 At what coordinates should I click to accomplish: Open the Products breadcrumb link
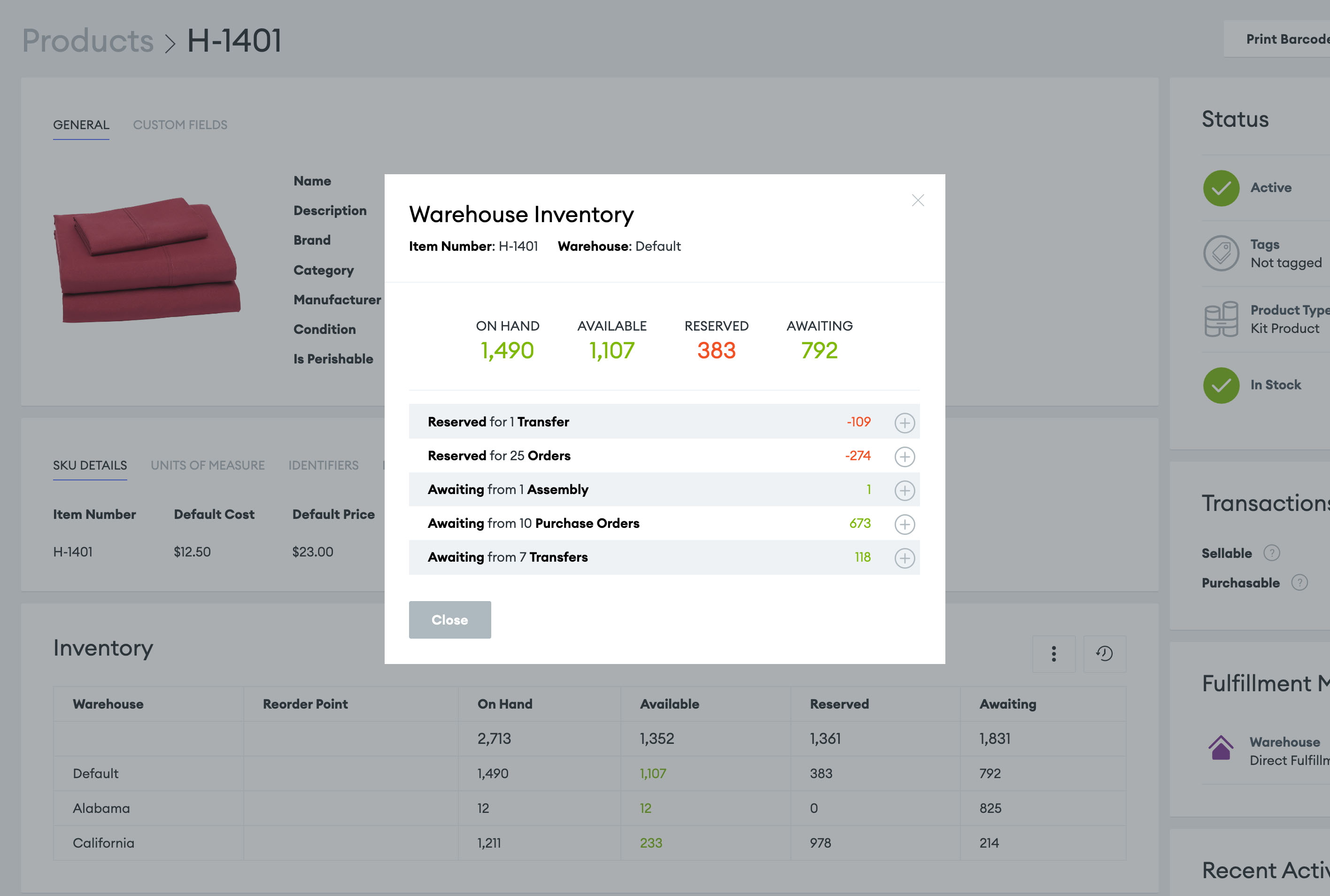pyautogui.click(x=87, y=39)
